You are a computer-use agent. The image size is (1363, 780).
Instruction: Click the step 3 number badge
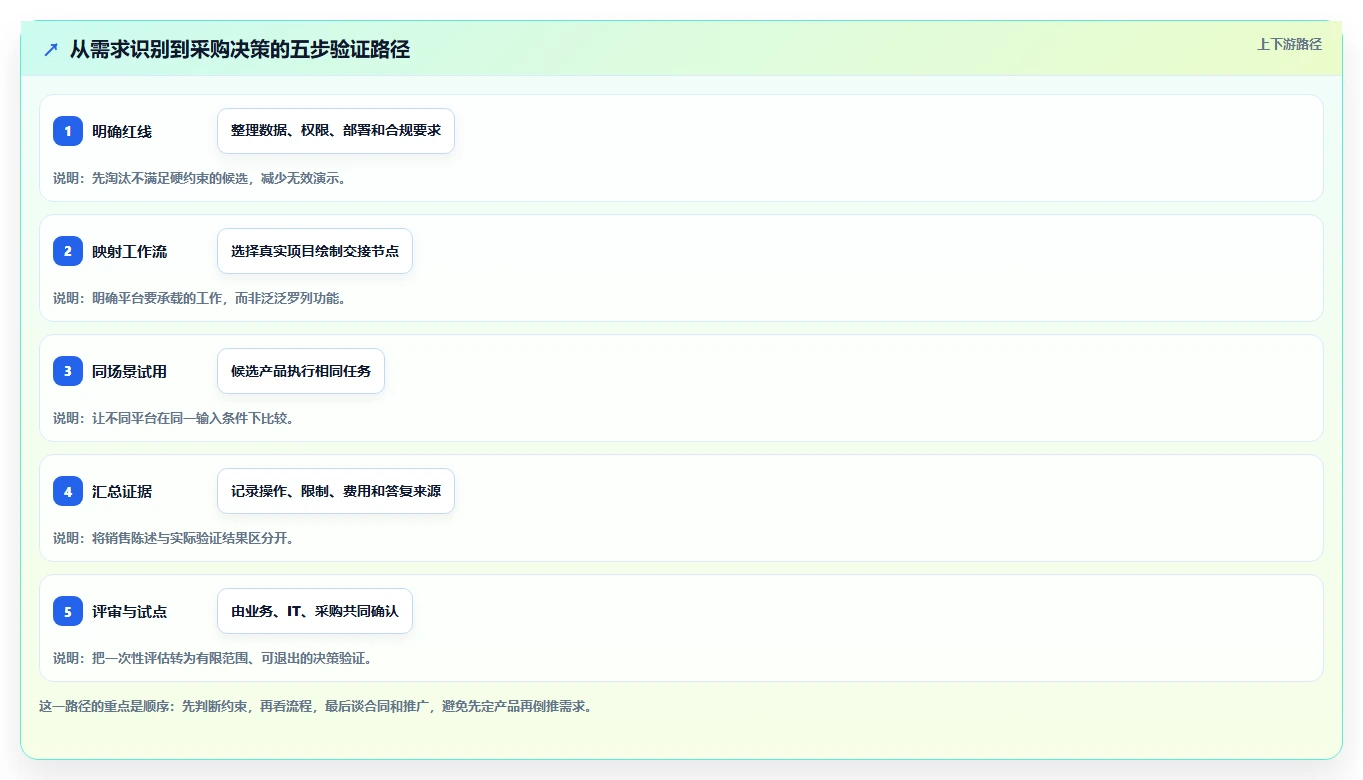68,371
